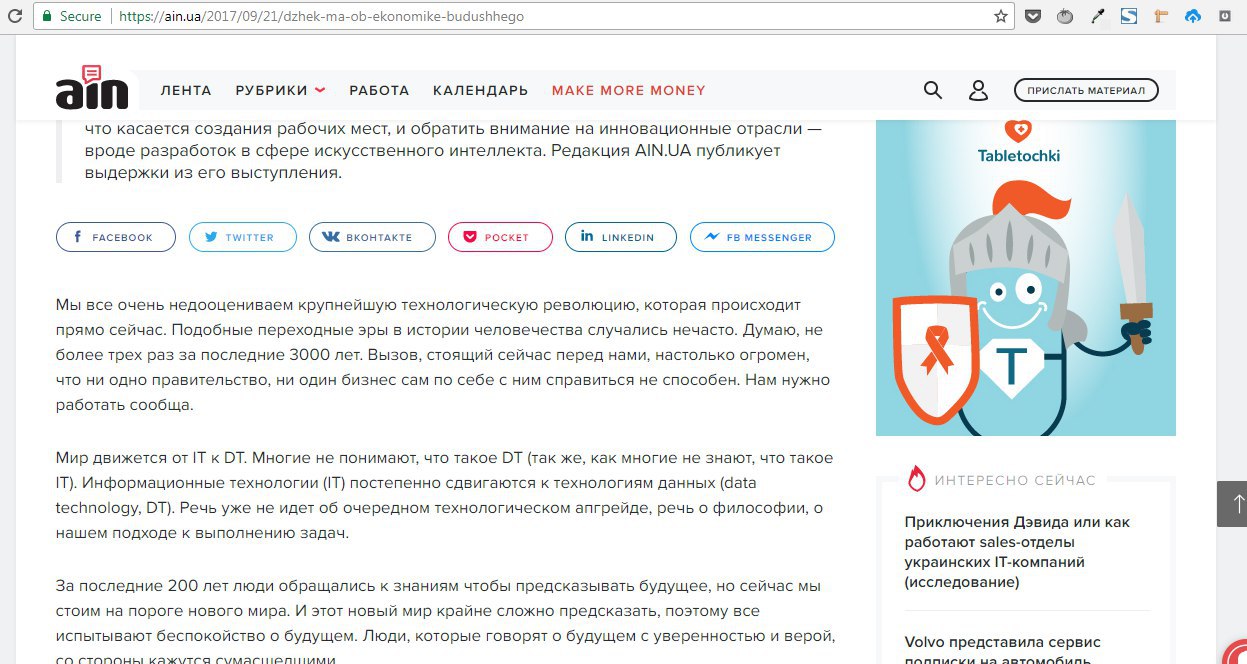The image size is (1247, 664).
Task: Open the MAKE MORE MONEY link
Action: click(629, 90)
